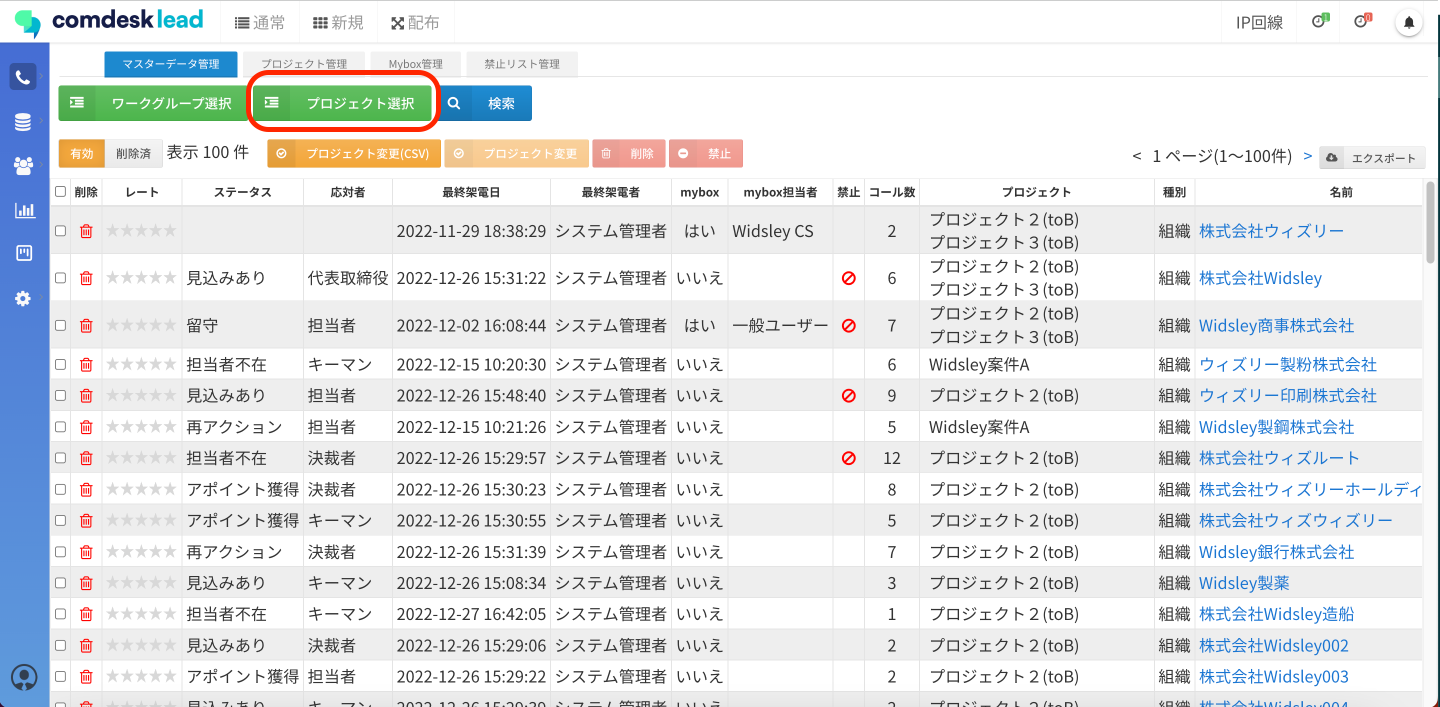Screen dimensions: 1440x707
Task: Click the エクスポート export button
Action: click(x=1373, y=158)
